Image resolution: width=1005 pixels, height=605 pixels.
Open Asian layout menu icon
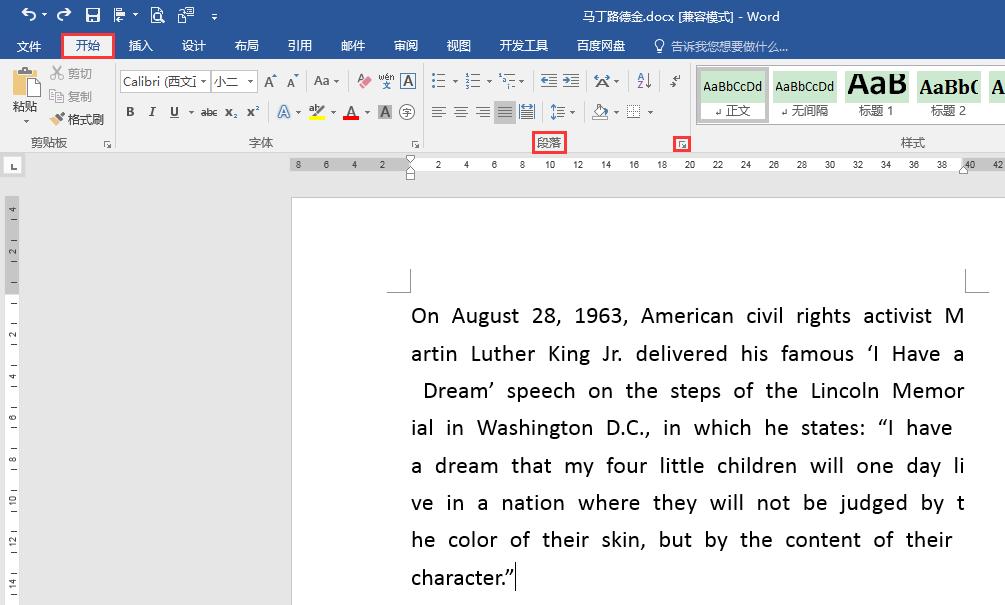pos(602,81)
